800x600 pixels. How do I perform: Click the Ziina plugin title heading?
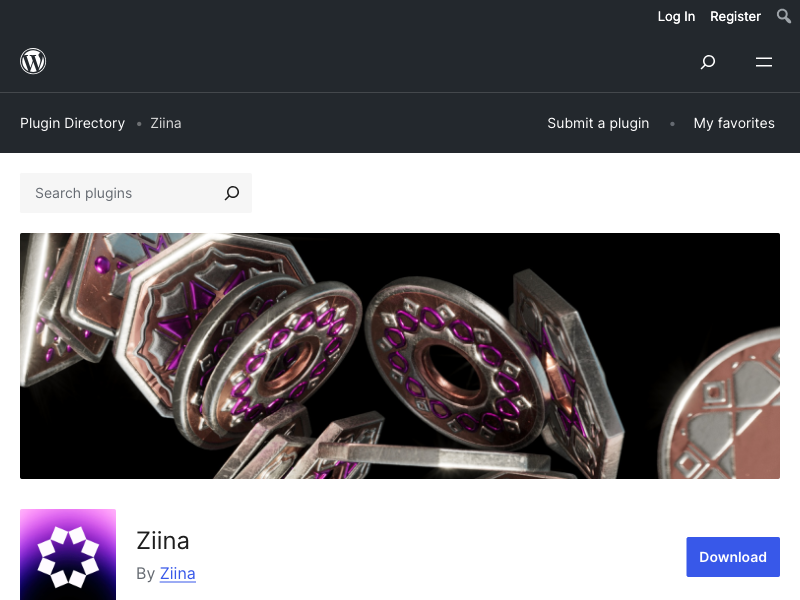point(163,540)
